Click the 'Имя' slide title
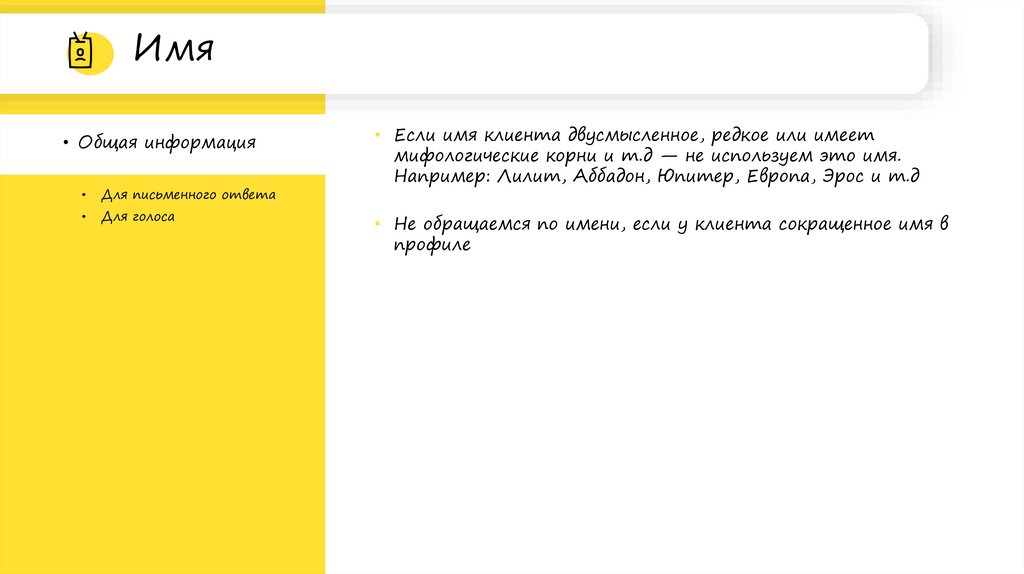Image resolution: width=1024 pixels, height=574 pixels. (174, 48)
